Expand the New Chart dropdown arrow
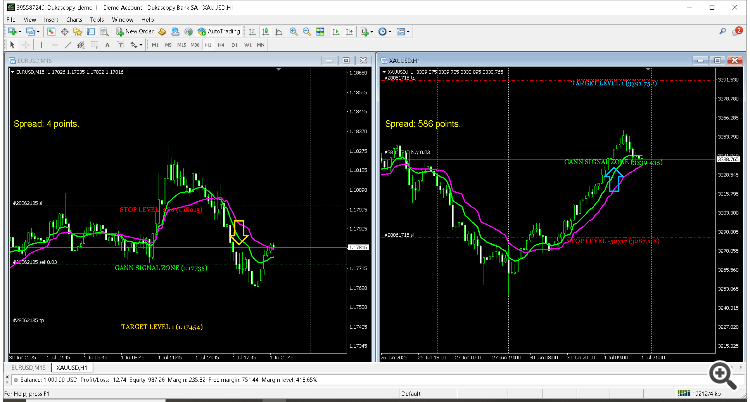 [21, 32]
